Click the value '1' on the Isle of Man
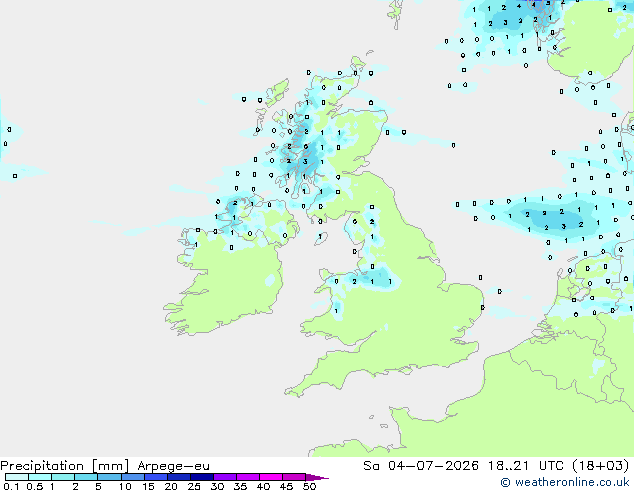The image size is (634, 490). pyautogui.click(x=320, y=237)
